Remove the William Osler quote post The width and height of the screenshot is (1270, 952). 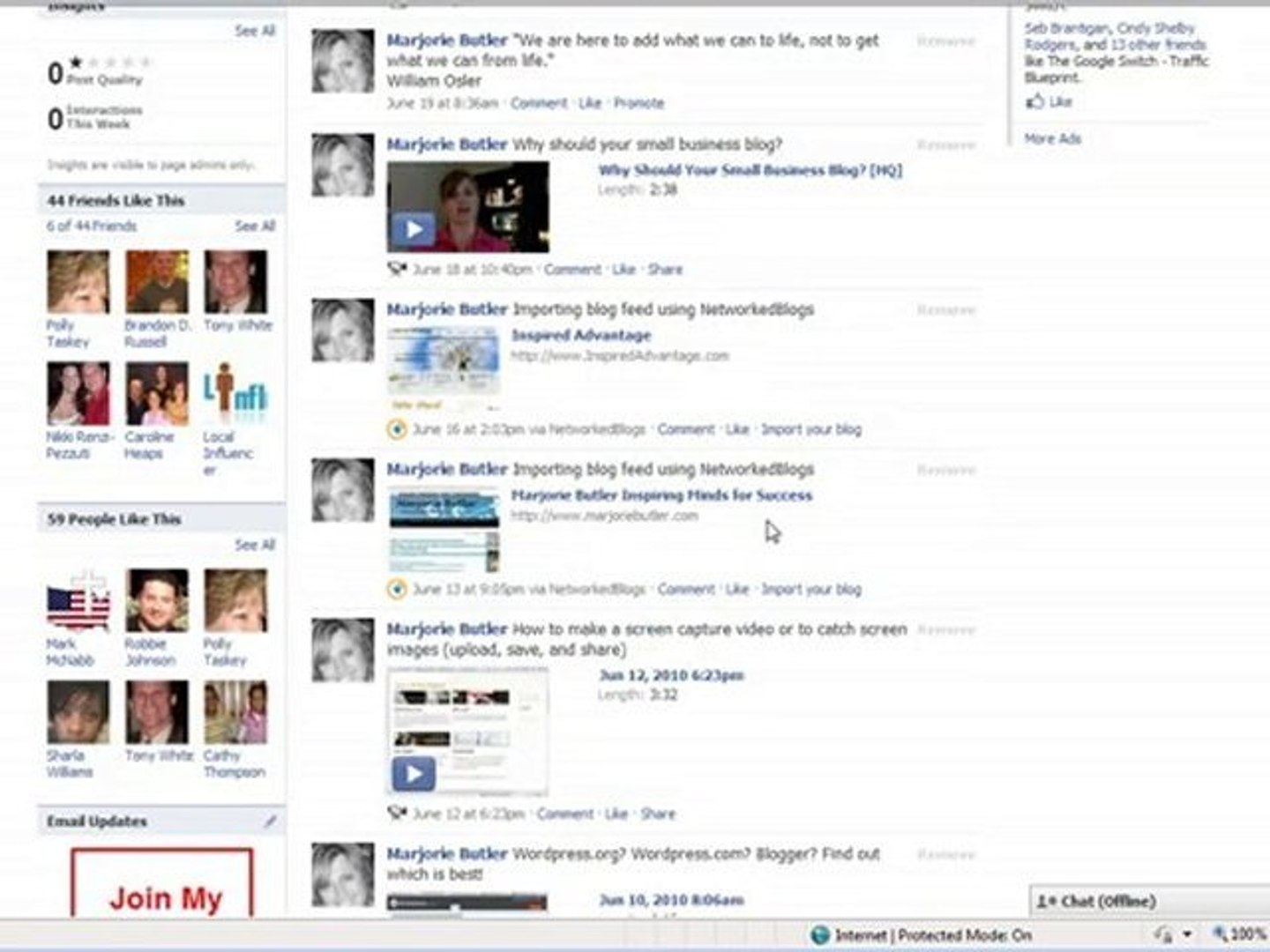click(x=946, y=41)
